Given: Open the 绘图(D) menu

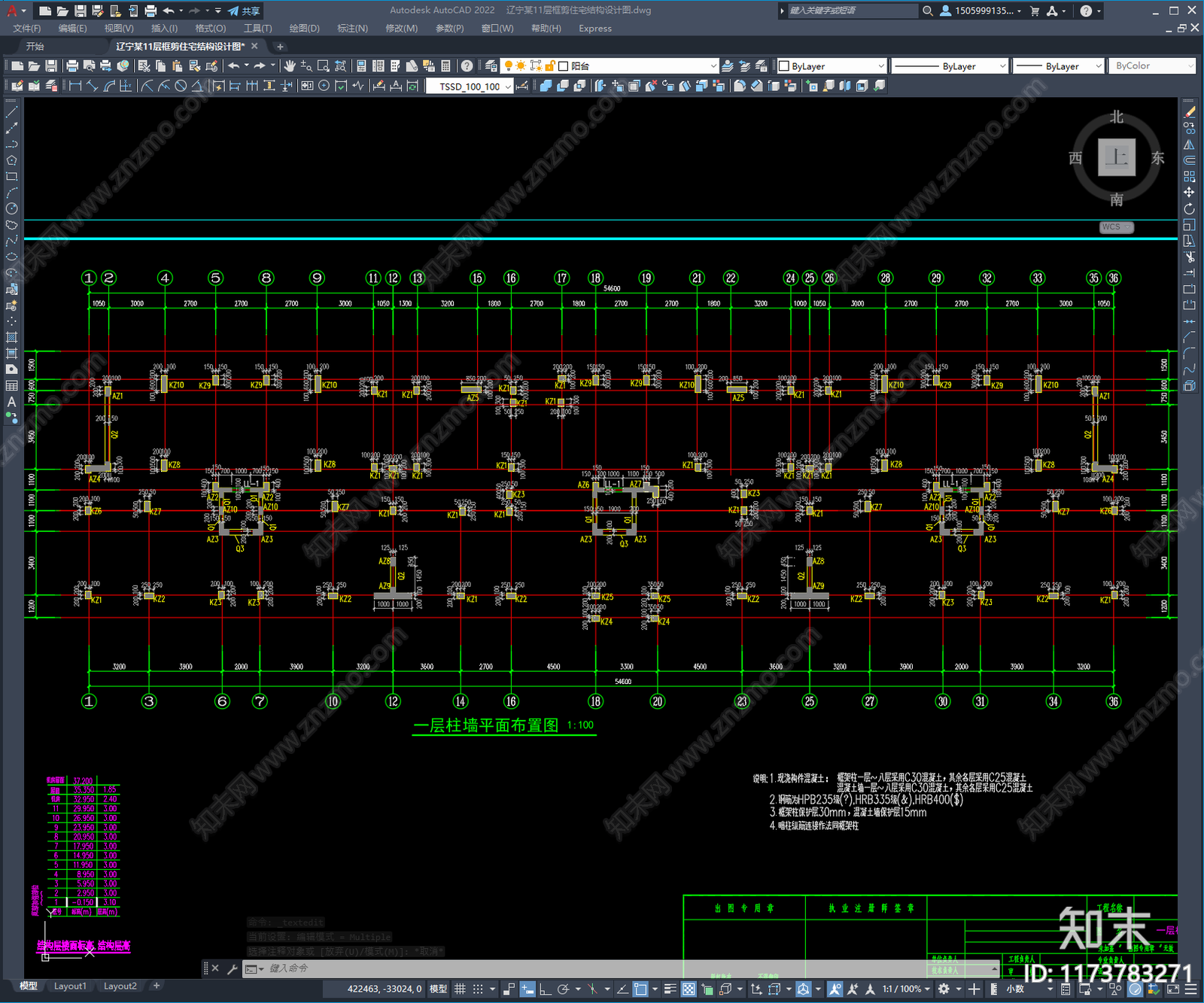Looking at the screenshot, I should pos(304,29).
